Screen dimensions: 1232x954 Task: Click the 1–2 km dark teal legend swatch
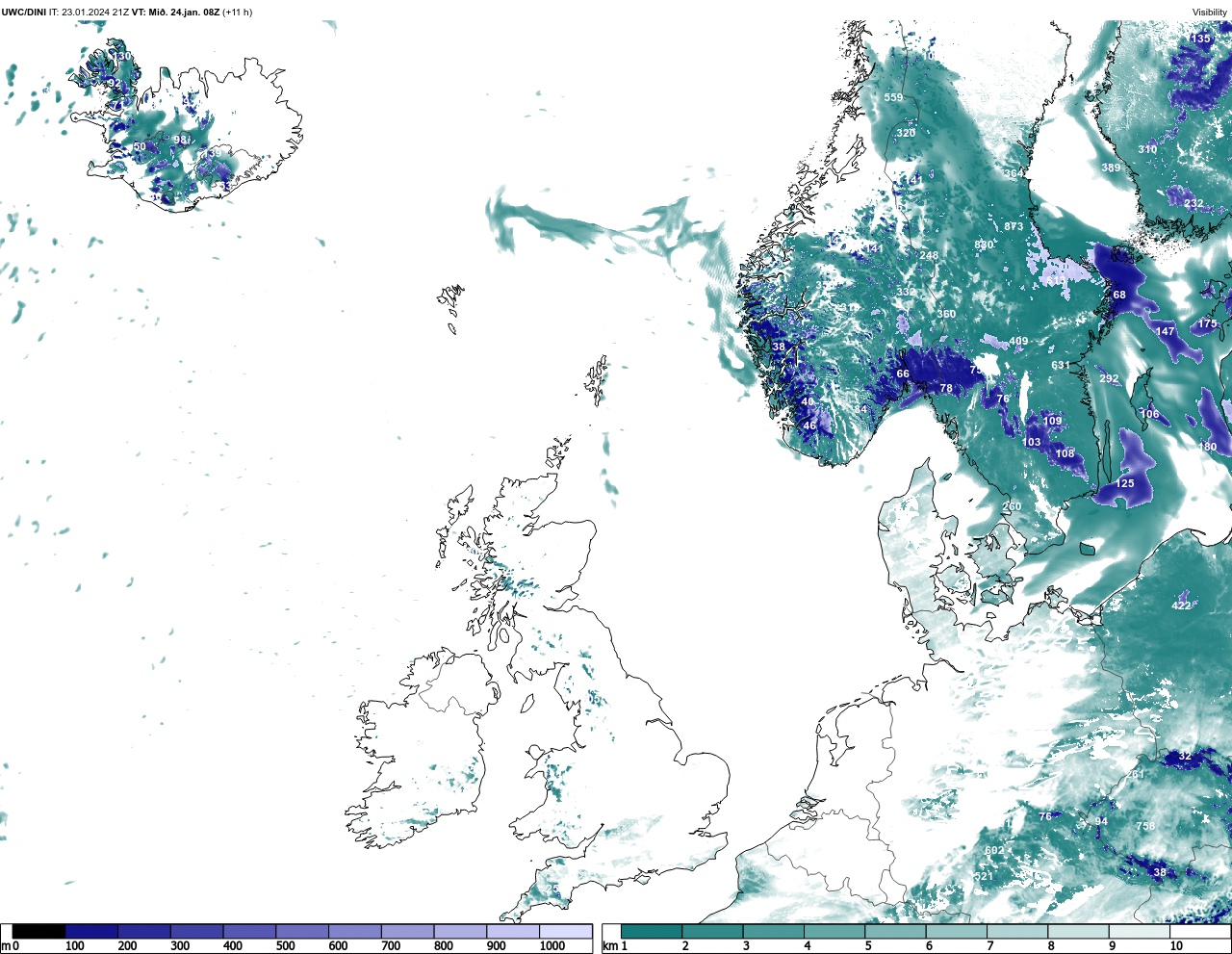(x=652, y=931)
